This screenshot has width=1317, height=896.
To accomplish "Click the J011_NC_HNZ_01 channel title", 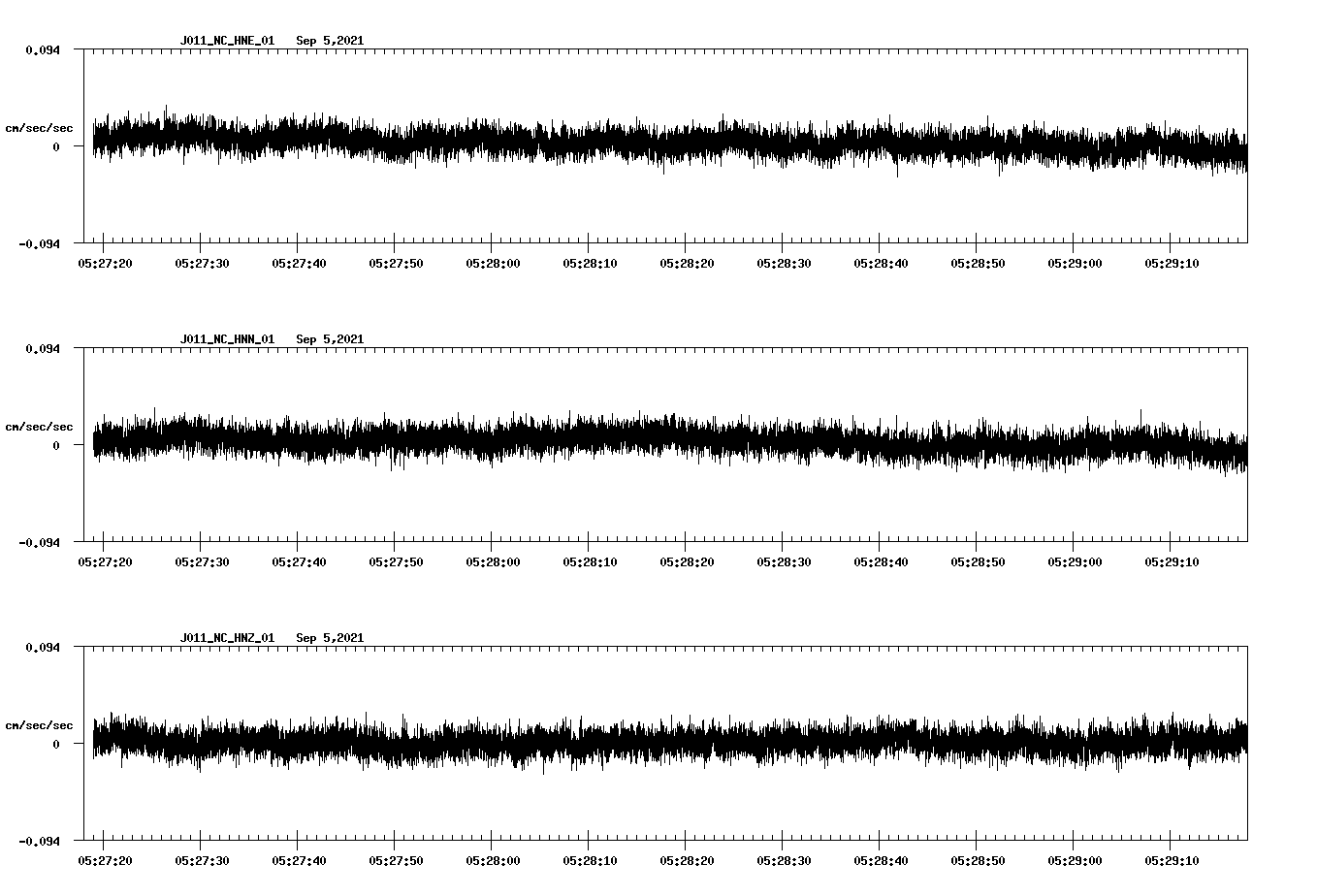I will (227, 638).
